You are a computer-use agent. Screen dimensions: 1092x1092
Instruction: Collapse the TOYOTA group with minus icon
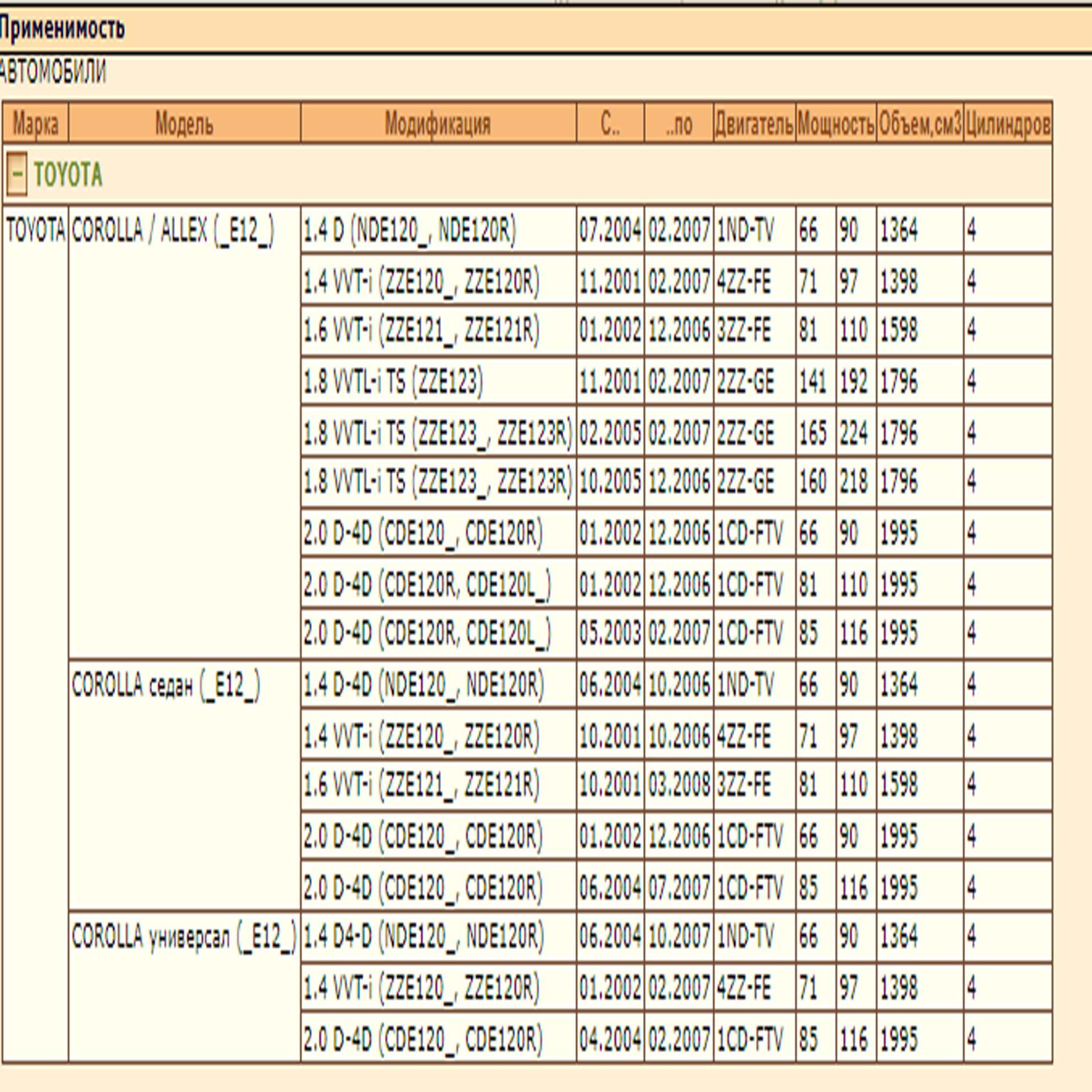click(x=17, y=175)
